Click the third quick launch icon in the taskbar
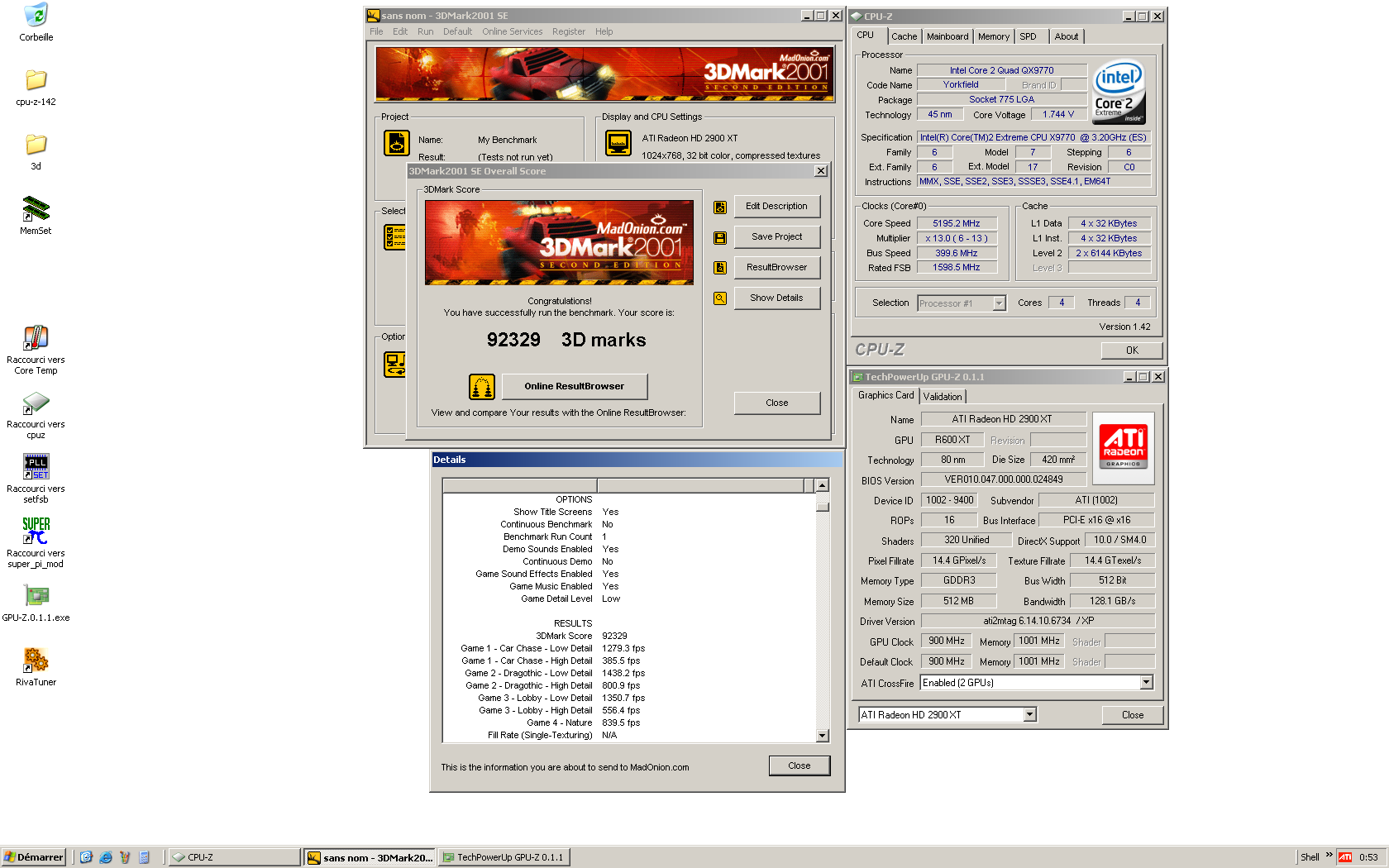This screenshot has width=1389, height=868. tap(125, 857)
